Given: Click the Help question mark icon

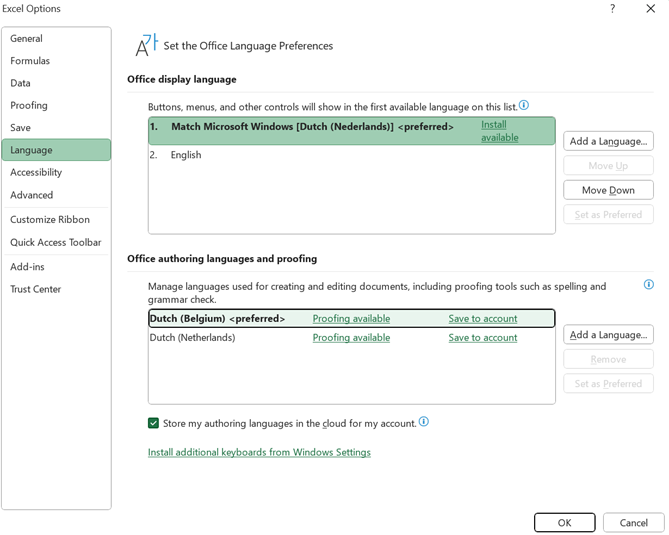Looking at the screenshot, I should (612, 9).
